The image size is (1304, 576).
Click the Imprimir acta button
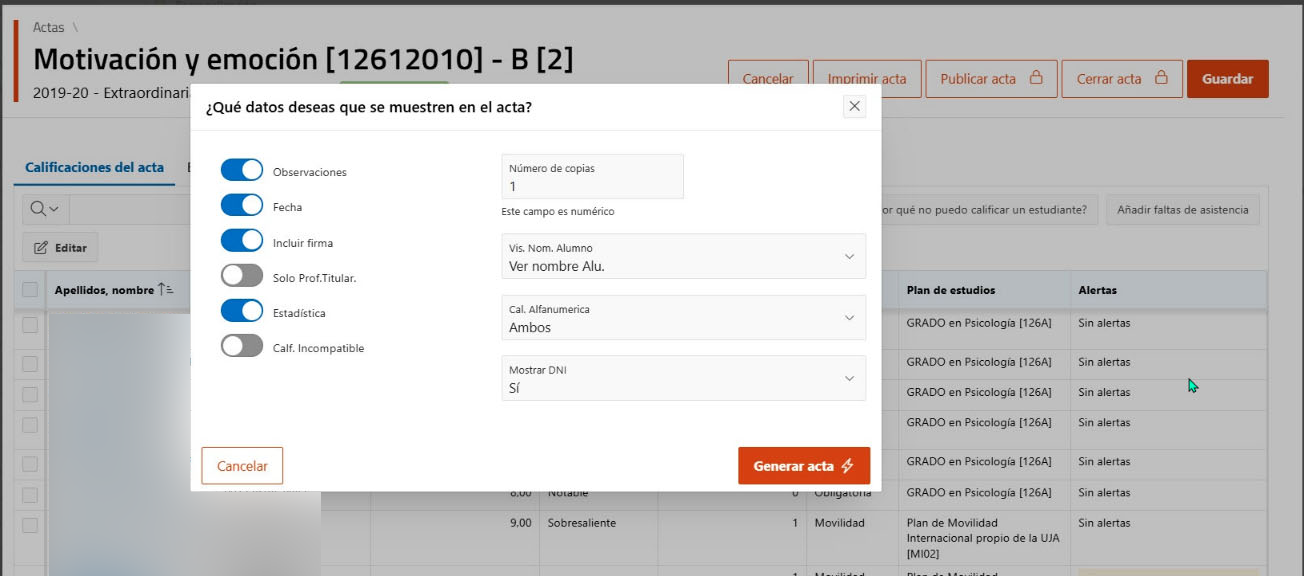(x=867, y=79)
